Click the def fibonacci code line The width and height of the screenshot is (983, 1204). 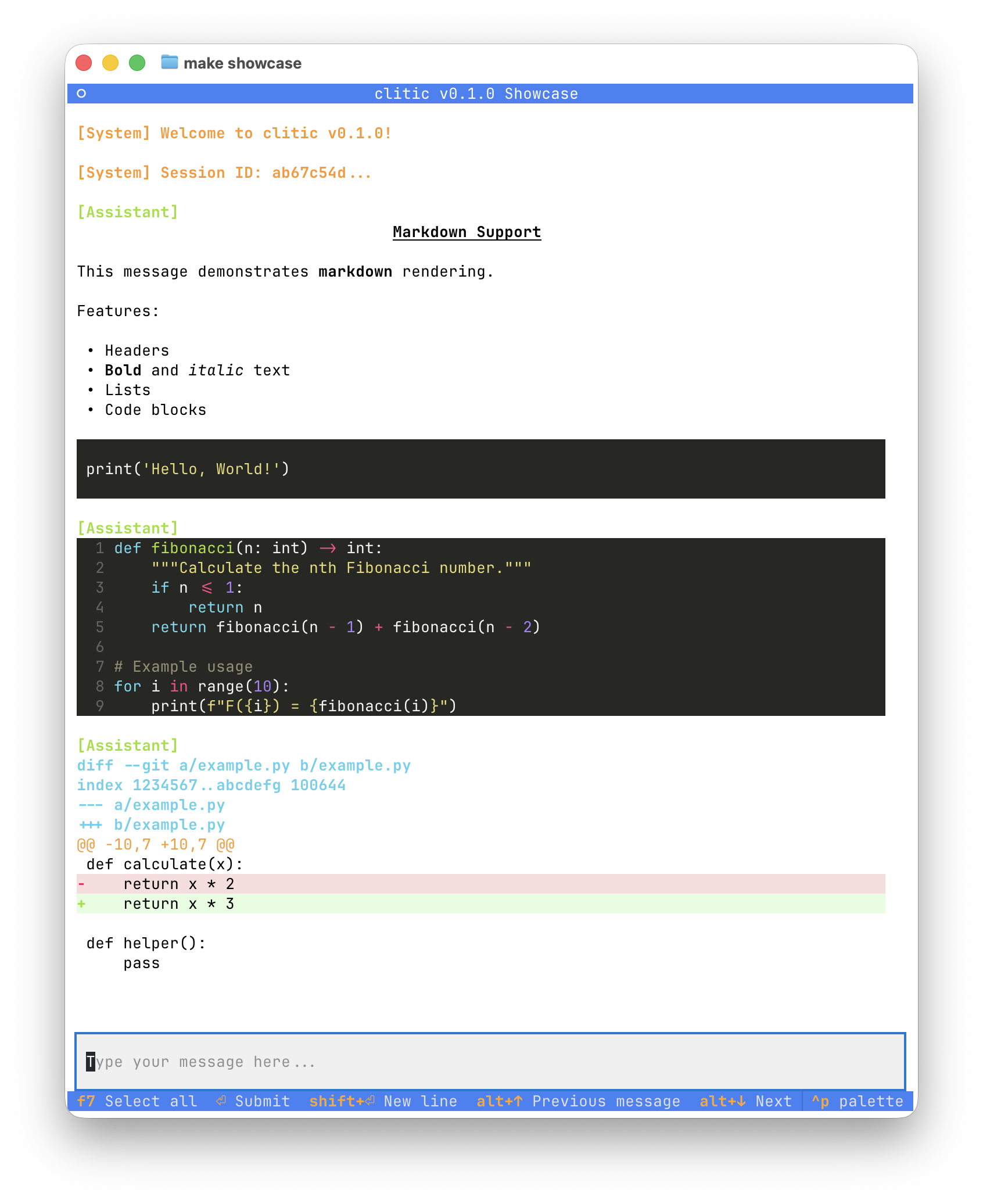249,548
